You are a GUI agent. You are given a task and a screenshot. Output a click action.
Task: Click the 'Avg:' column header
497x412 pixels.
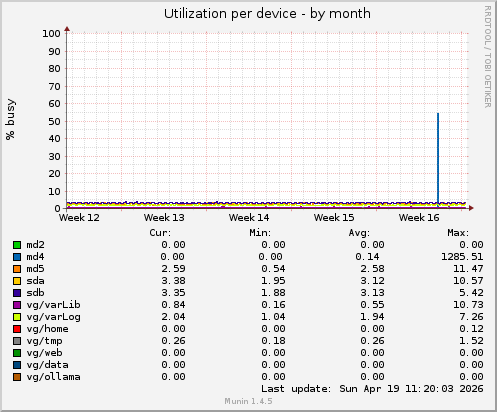(x=359, y=233)
